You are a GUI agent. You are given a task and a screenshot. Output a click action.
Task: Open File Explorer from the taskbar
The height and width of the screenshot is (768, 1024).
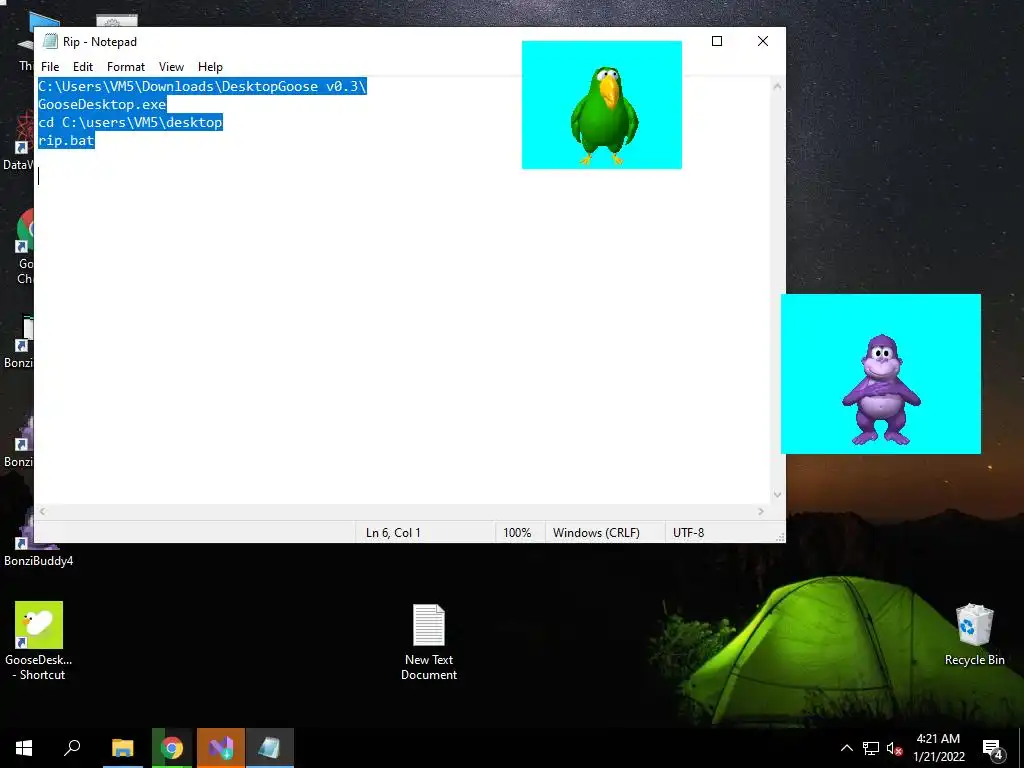(x=122, y=748)
